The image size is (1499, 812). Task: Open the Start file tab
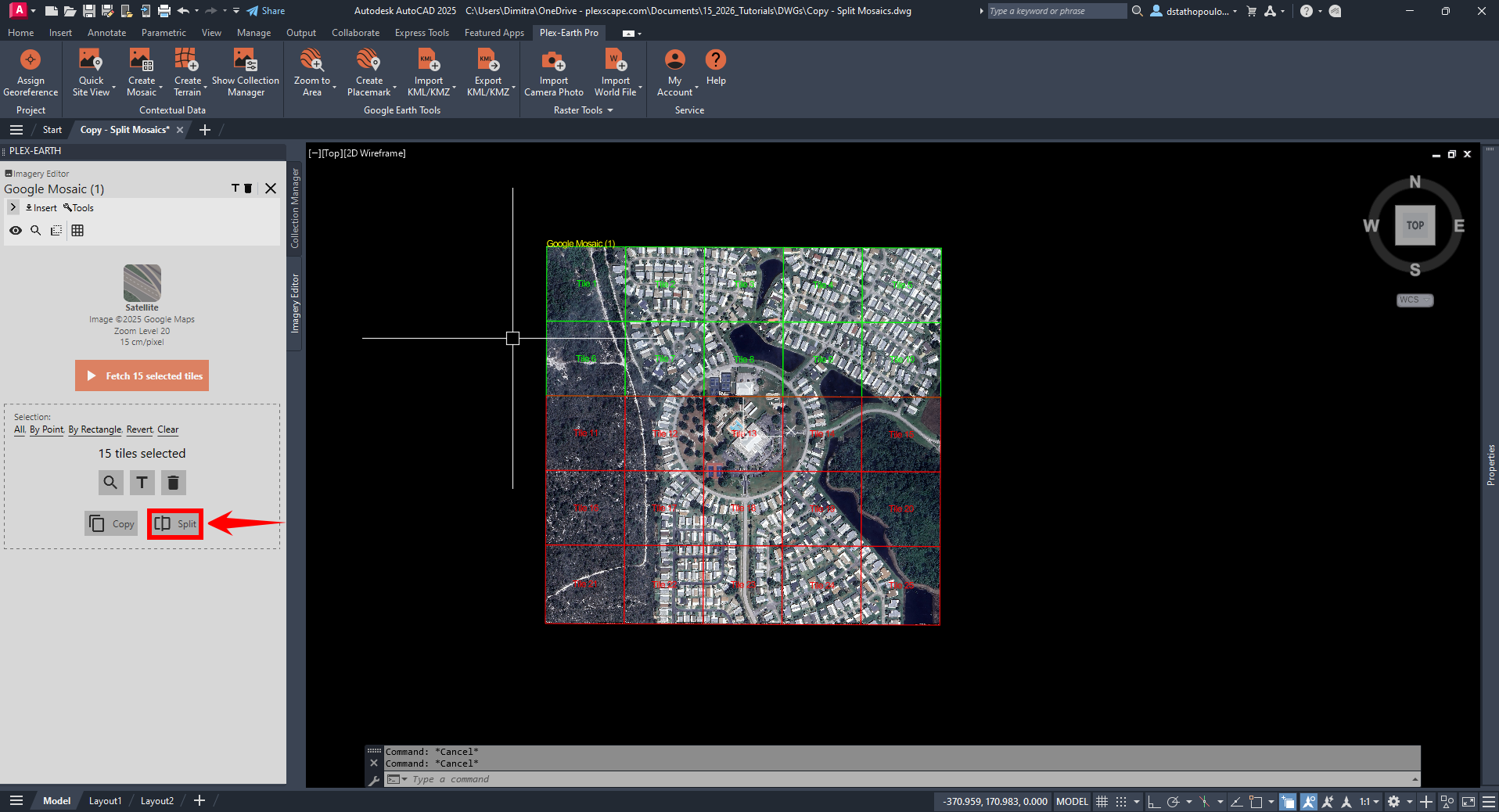point(52,130)
